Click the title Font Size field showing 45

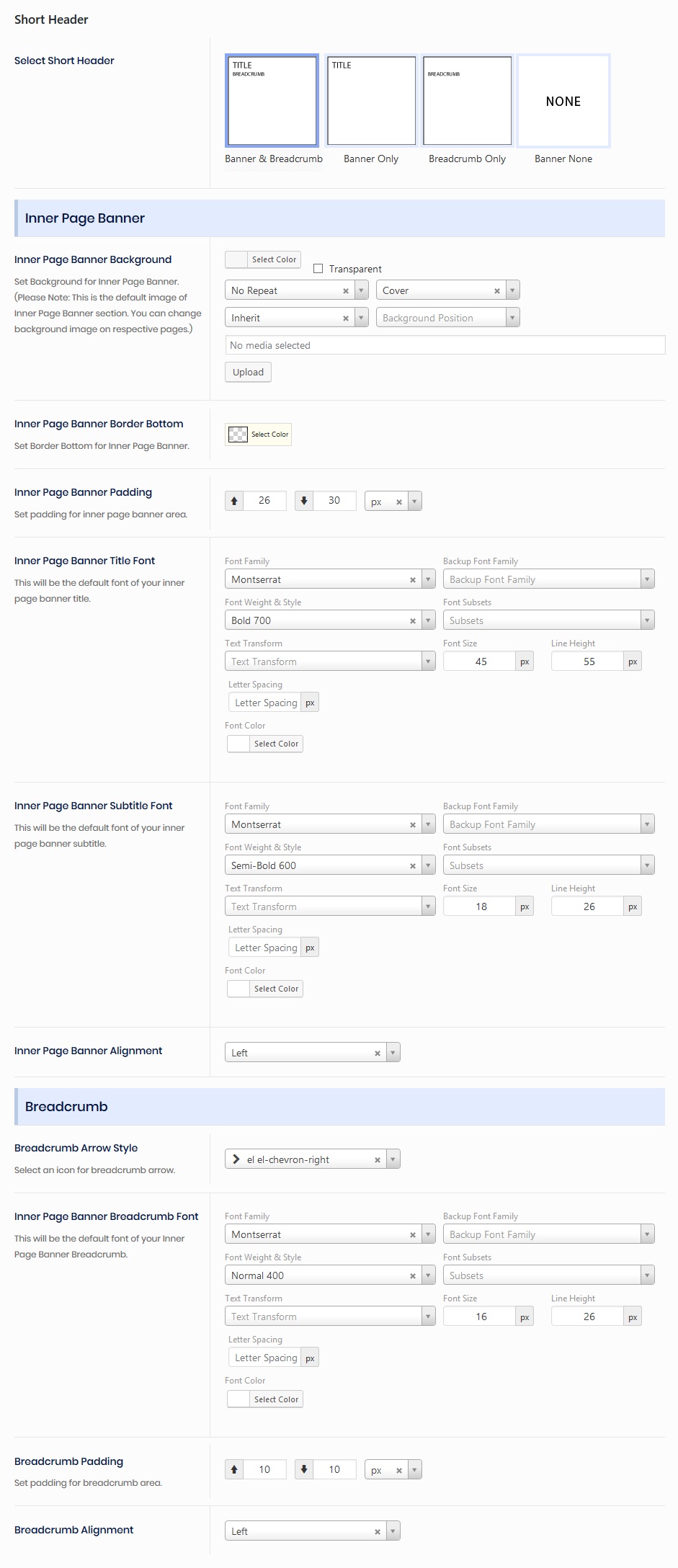pos(481,661)
